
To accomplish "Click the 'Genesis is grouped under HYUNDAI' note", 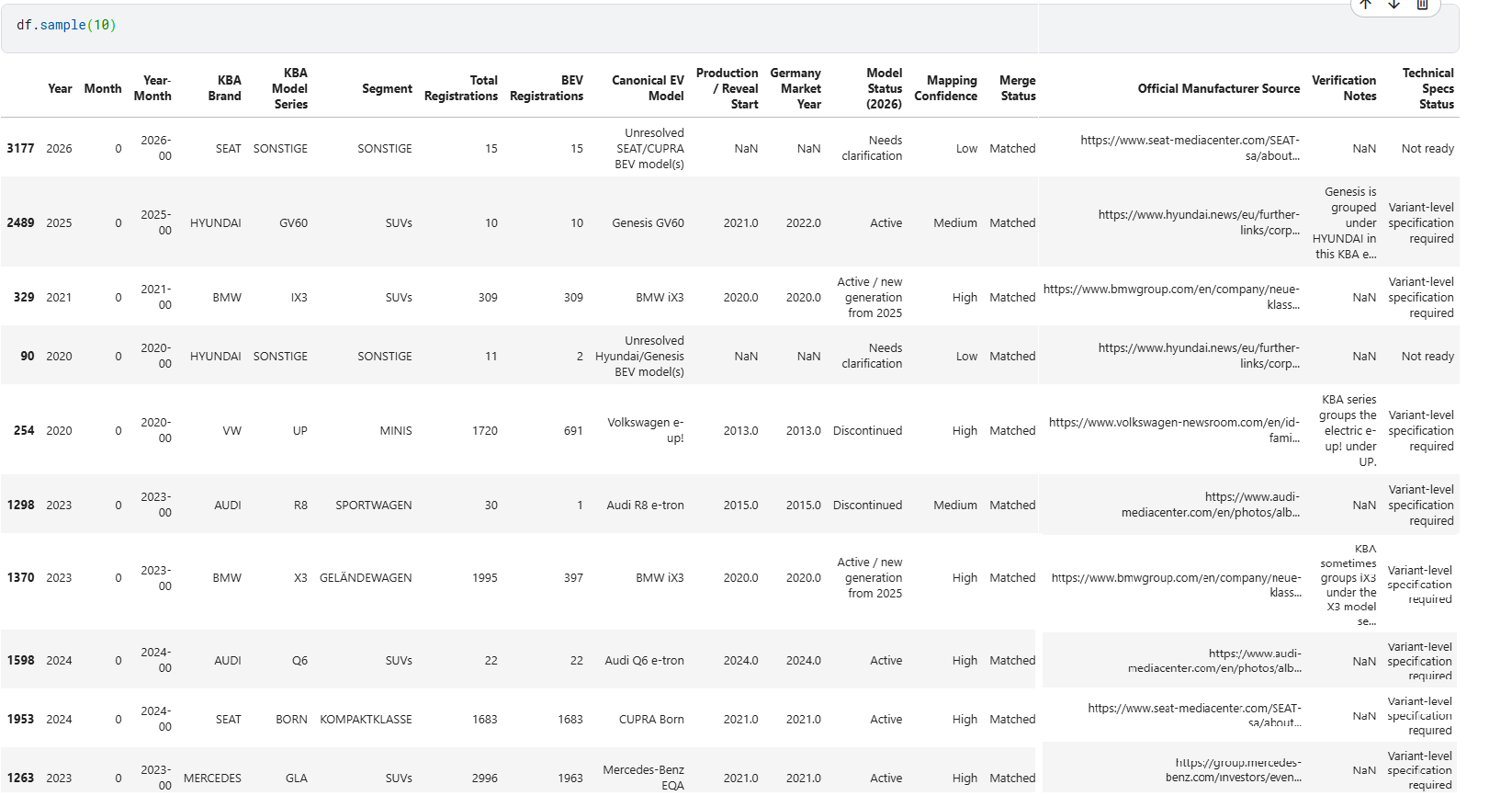I will (1345, 222).
